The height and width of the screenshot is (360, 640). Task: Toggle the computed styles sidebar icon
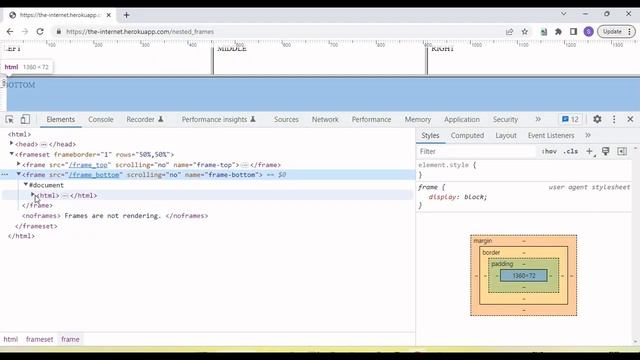622,151
